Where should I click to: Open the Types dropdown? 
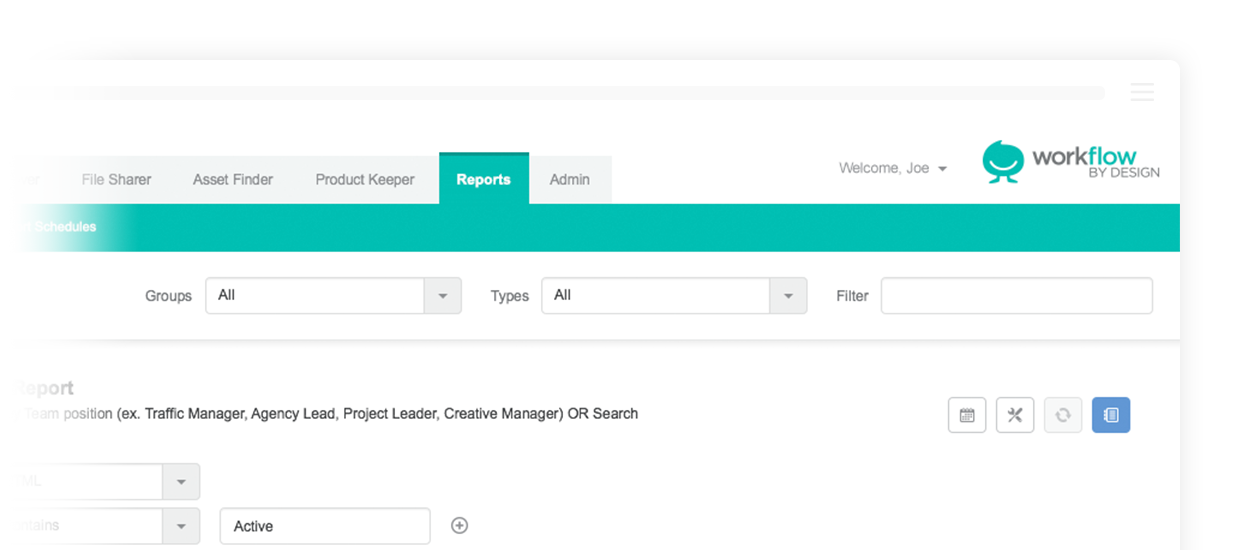pos(674,296)
